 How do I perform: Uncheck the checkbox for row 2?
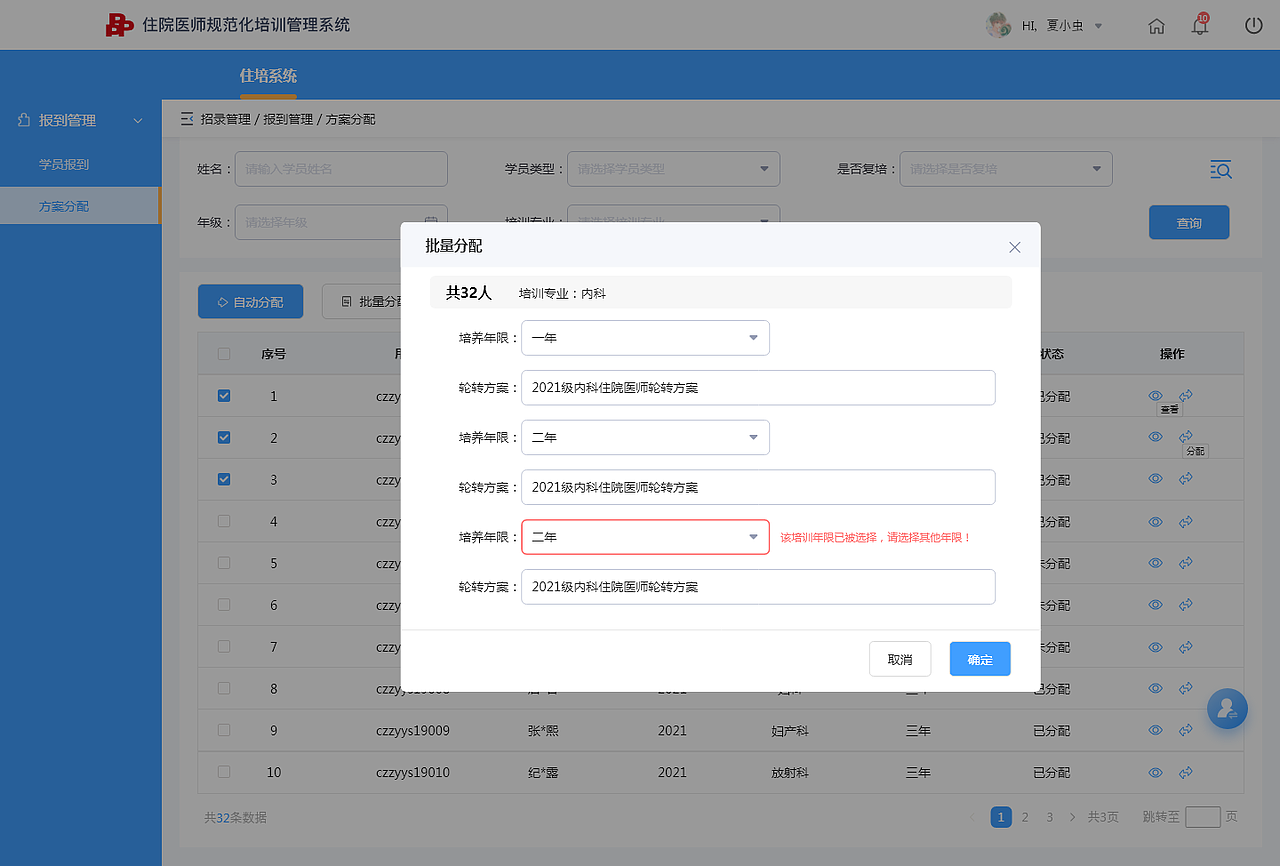pyautogui.click(x=224, y=437)
